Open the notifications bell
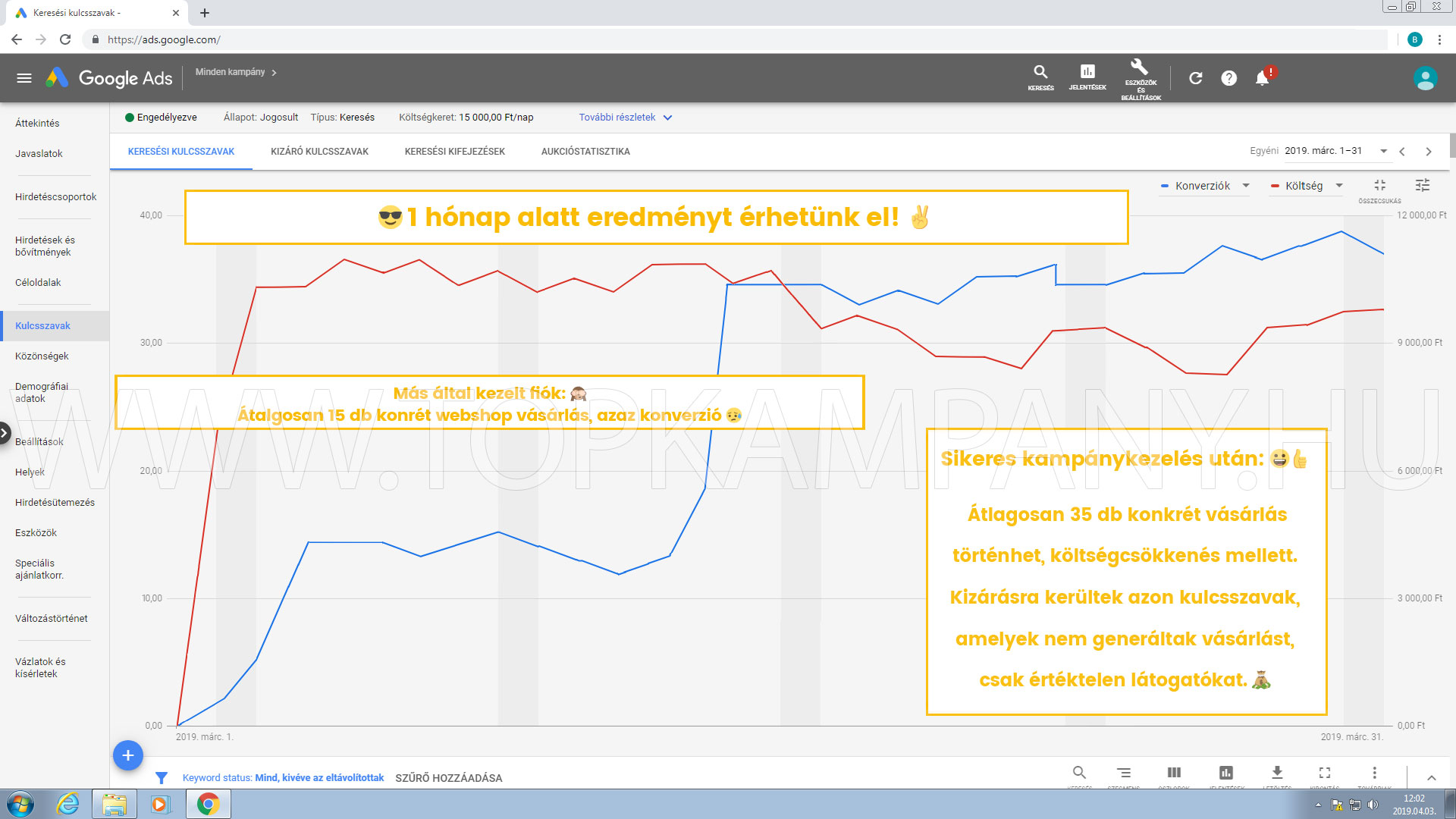The height and width of the screenshot is (819, 1456). [x=1263, y=78]
